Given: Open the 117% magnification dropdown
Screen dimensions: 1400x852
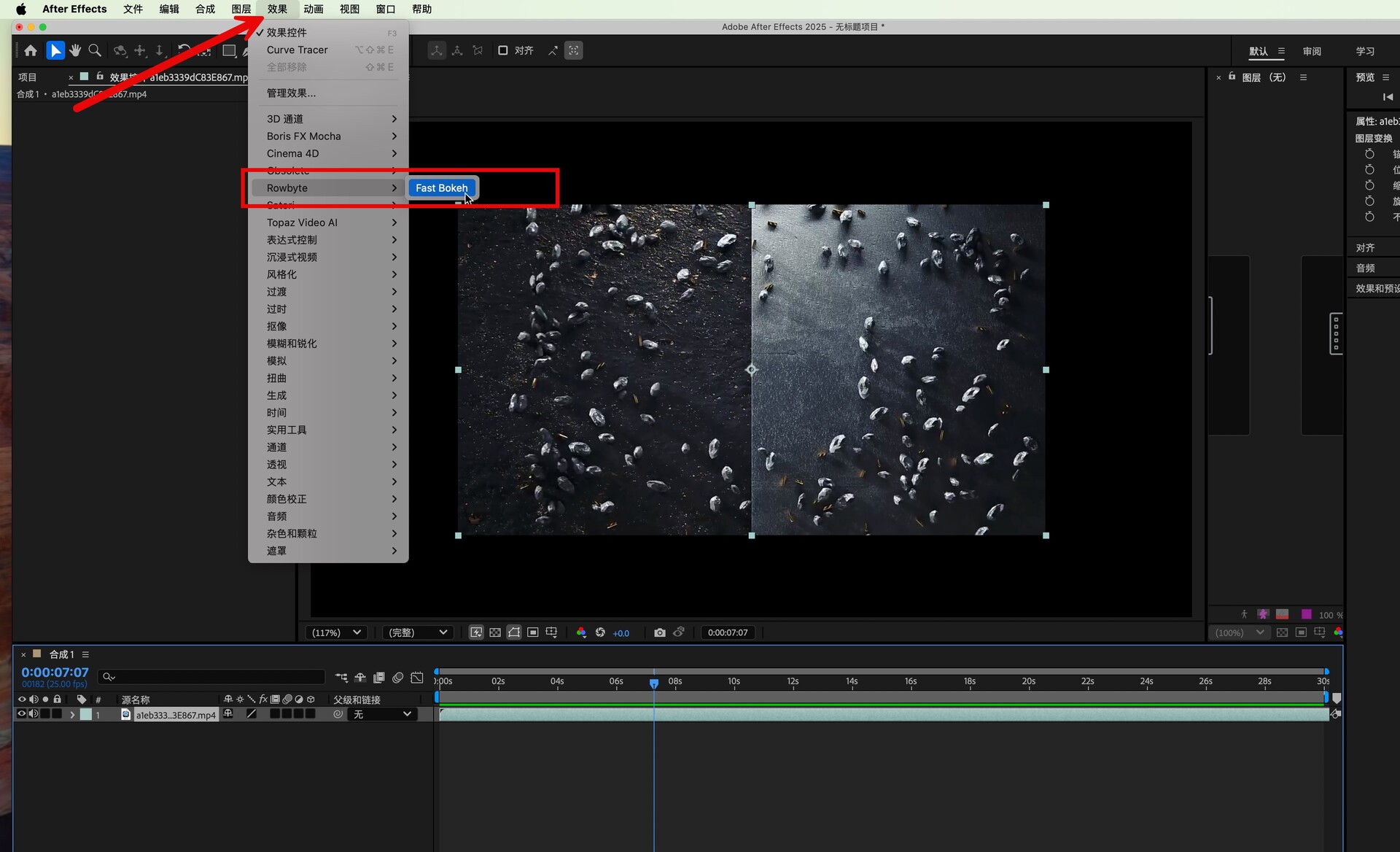Looking at the screenshot, I should coord(336,632).
